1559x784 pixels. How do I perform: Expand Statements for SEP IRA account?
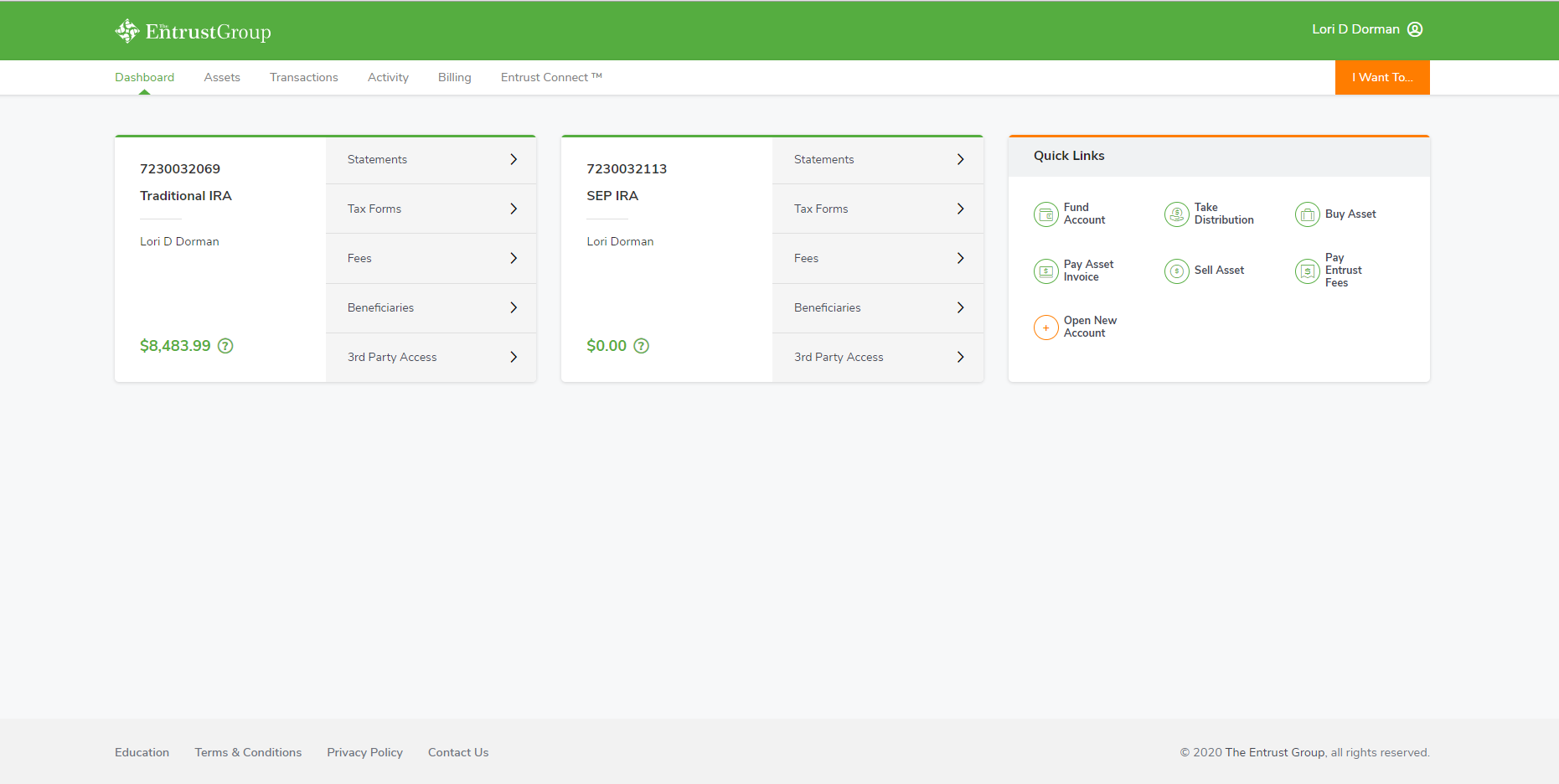pos(877,159)
